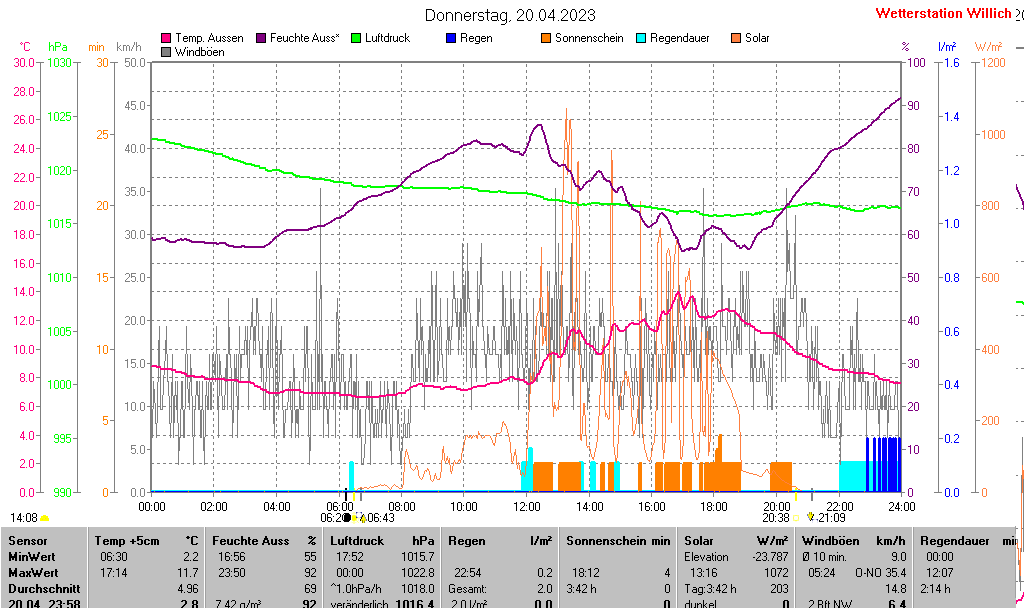The height and width of the screenshot is (608, 1024).
Task: Click the cyan Regendauer legend swatch
Action: [641, 39]
